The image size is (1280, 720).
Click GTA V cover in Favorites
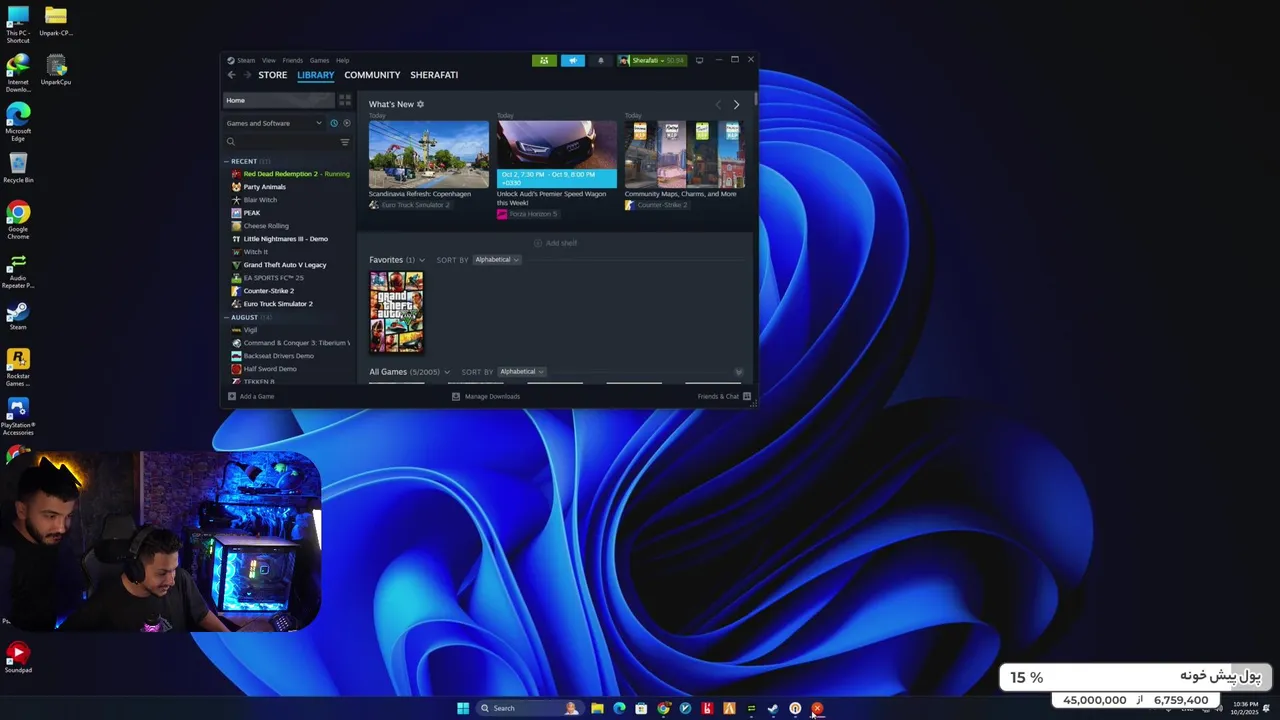396,312
